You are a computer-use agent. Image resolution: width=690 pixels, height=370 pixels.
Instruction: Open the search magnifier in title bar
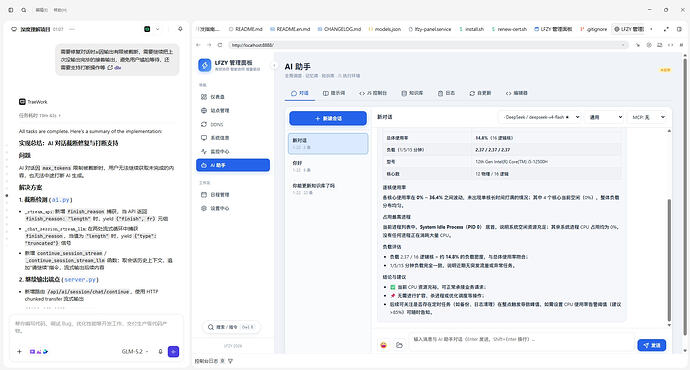(x=24, y=10)
